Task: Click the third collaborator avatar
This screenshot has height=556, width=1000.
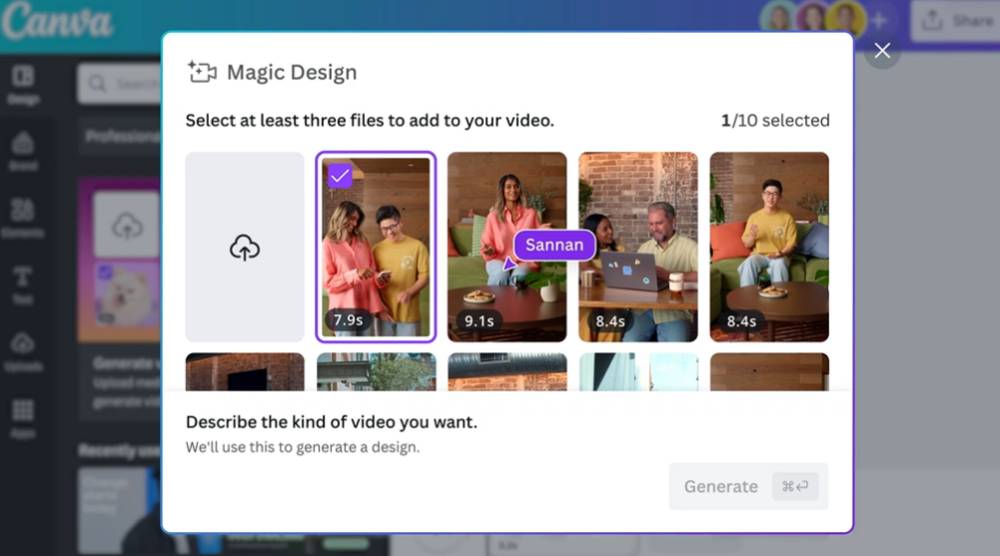Action: pyautogui.click(x=846, y=18)
